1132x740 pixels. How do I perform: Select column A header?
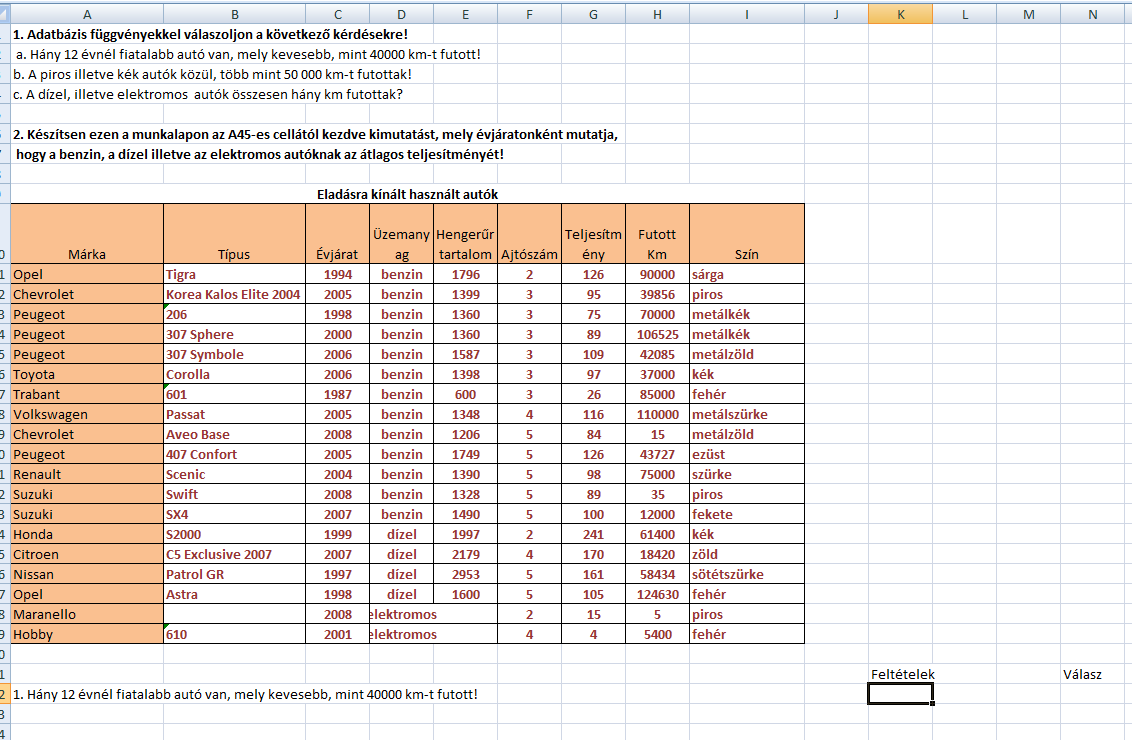[87, 14]
